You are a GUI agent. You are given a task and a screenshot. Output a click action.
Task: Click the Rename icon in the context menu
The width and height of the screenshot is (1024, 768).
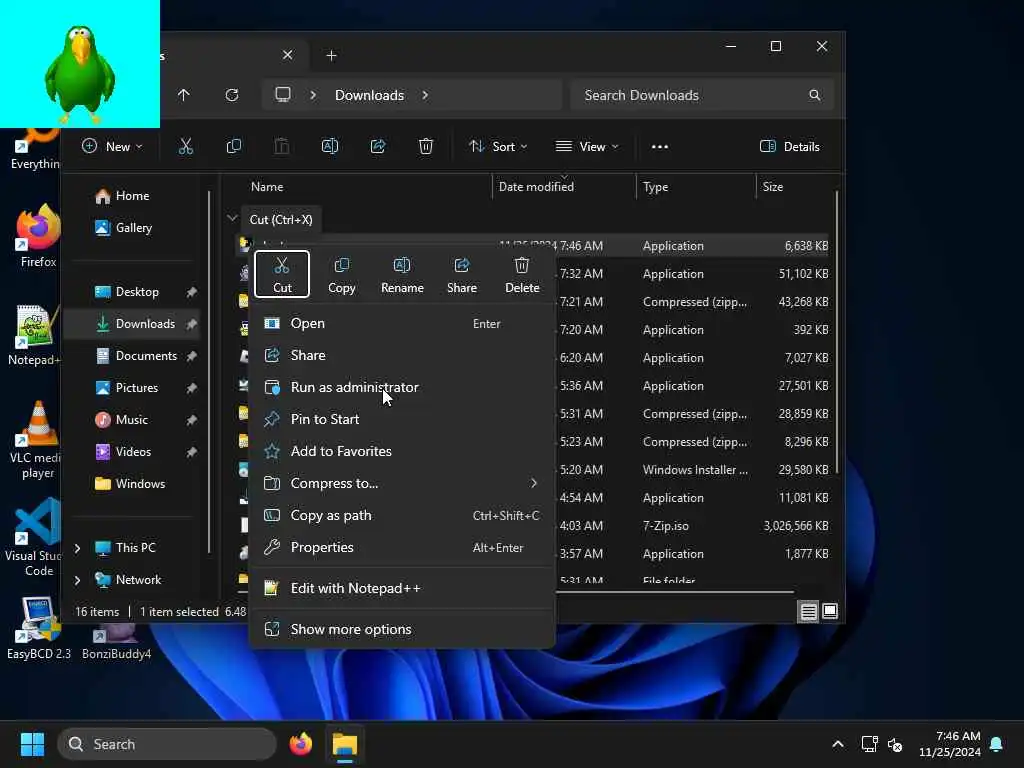(x=402, y=265)
